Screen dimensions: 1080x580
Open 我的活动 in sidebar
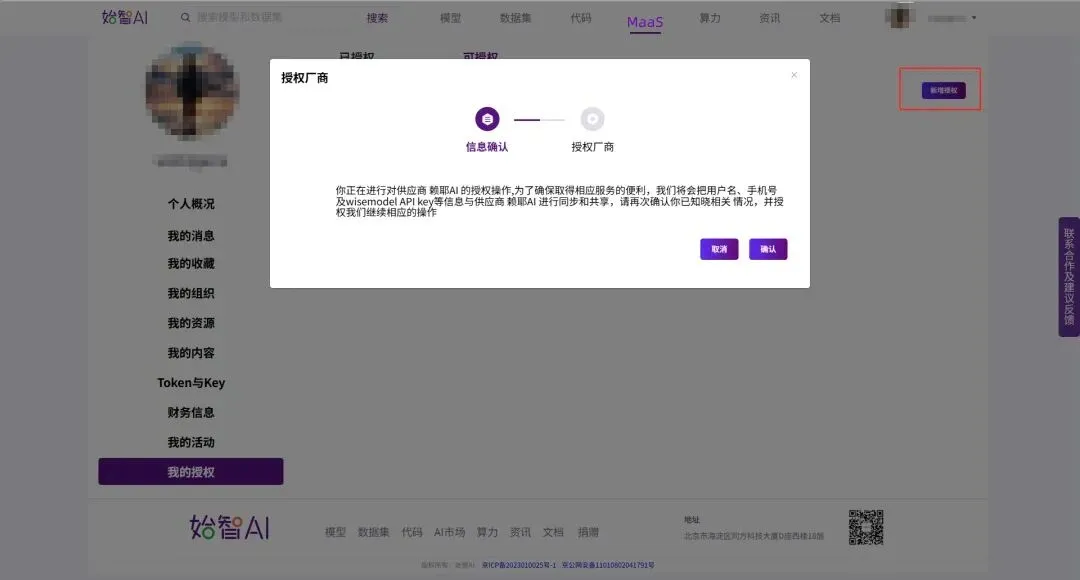pyautogui.click(x=191, y=442)
